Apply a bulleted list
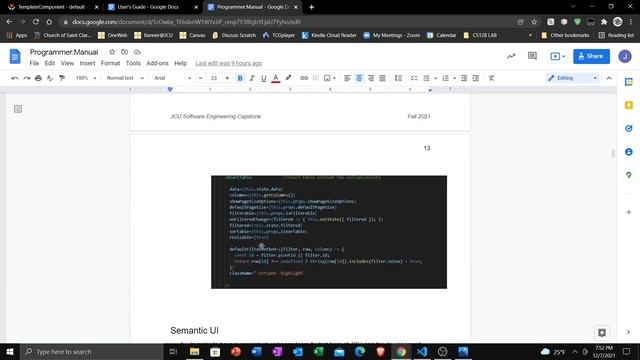 coord(427,78)
